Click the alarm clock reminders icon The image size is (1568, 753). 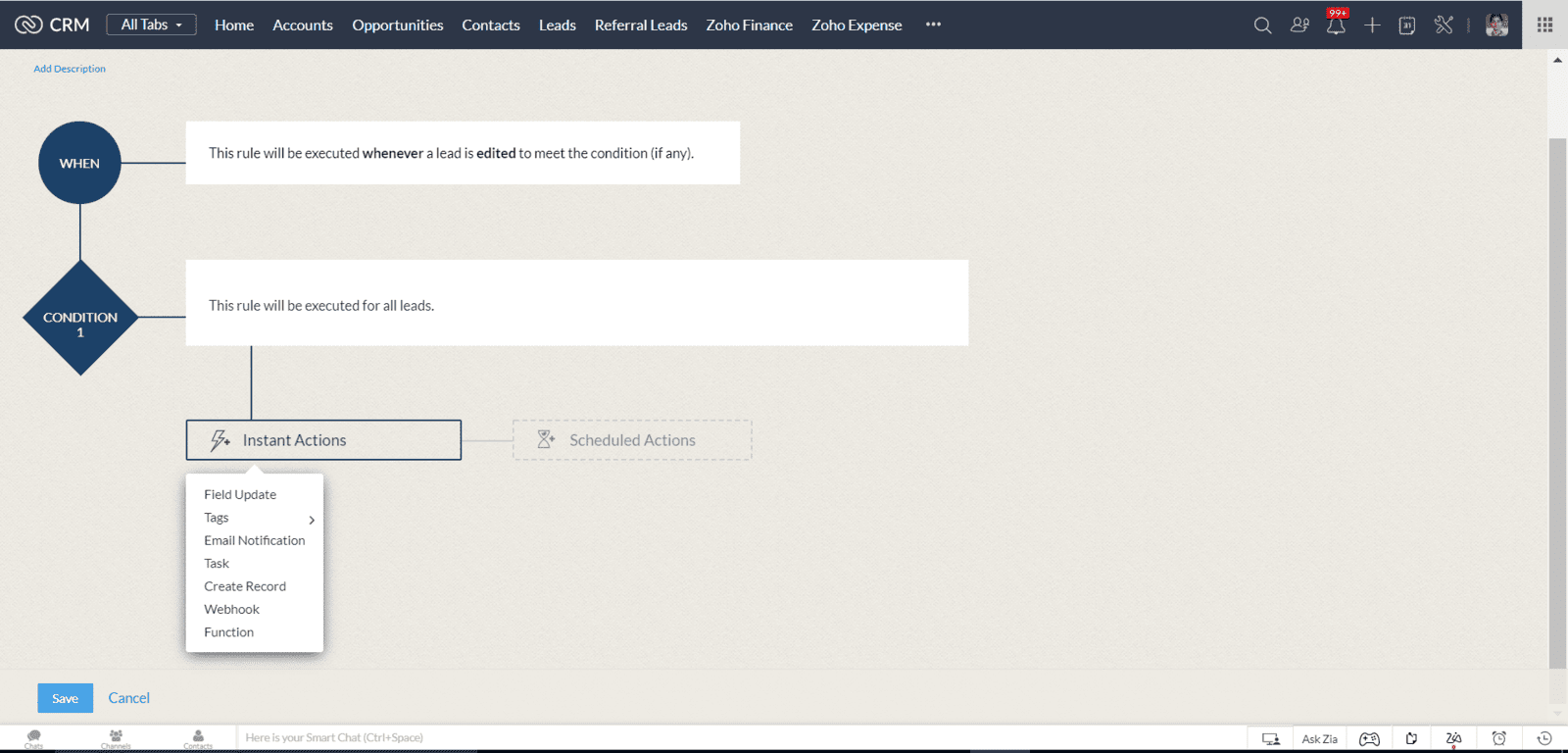coord(1498,738)
